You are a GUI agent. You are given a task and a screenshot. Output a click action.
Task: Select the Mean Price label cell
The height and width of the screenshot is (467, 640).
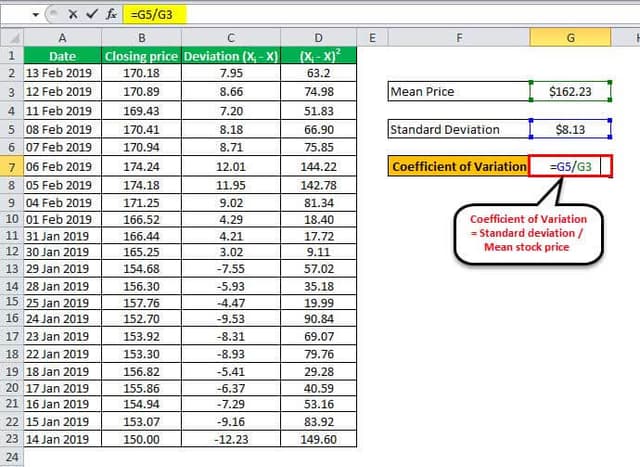click(457, 92)
